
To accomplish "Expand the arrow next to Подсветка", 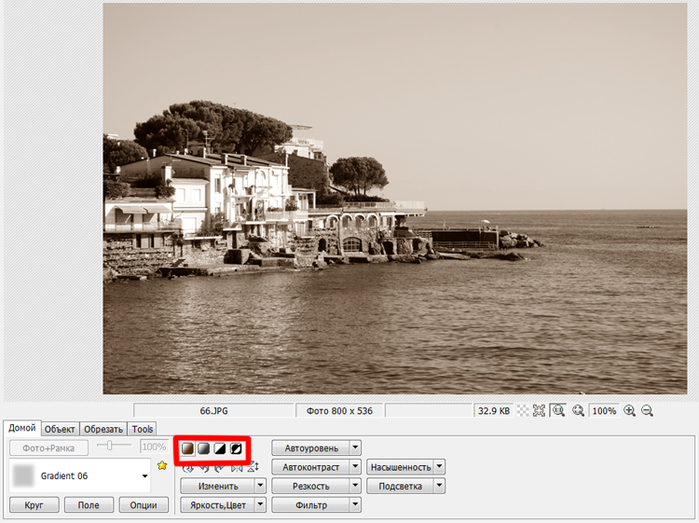I will tap(440, 486).
